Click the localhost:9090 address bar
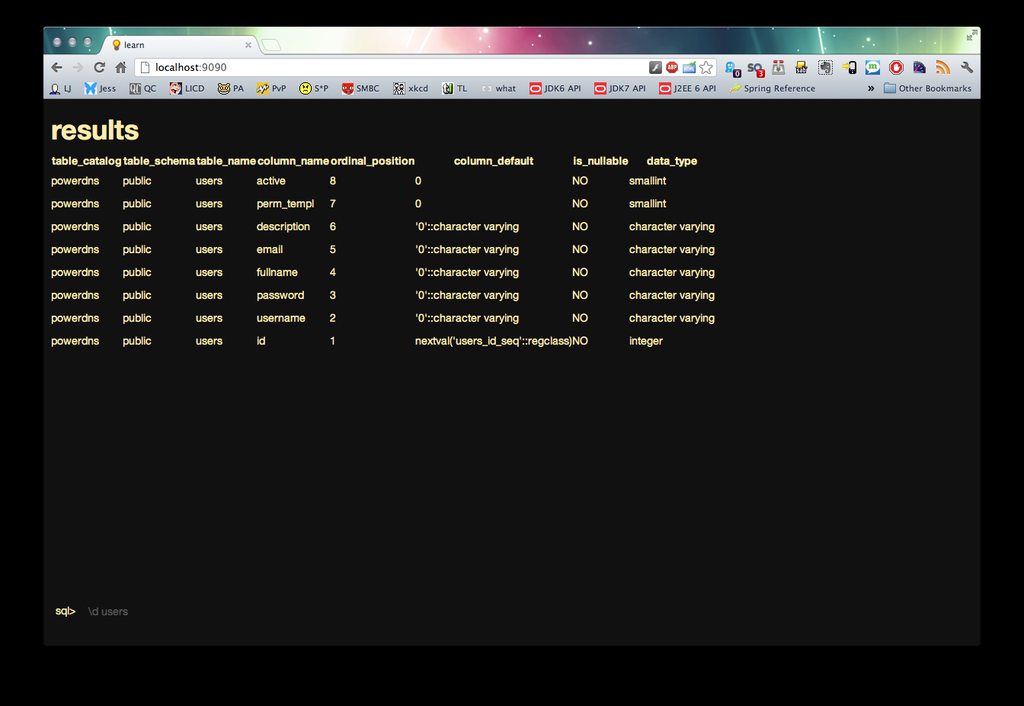 [392, 67]
